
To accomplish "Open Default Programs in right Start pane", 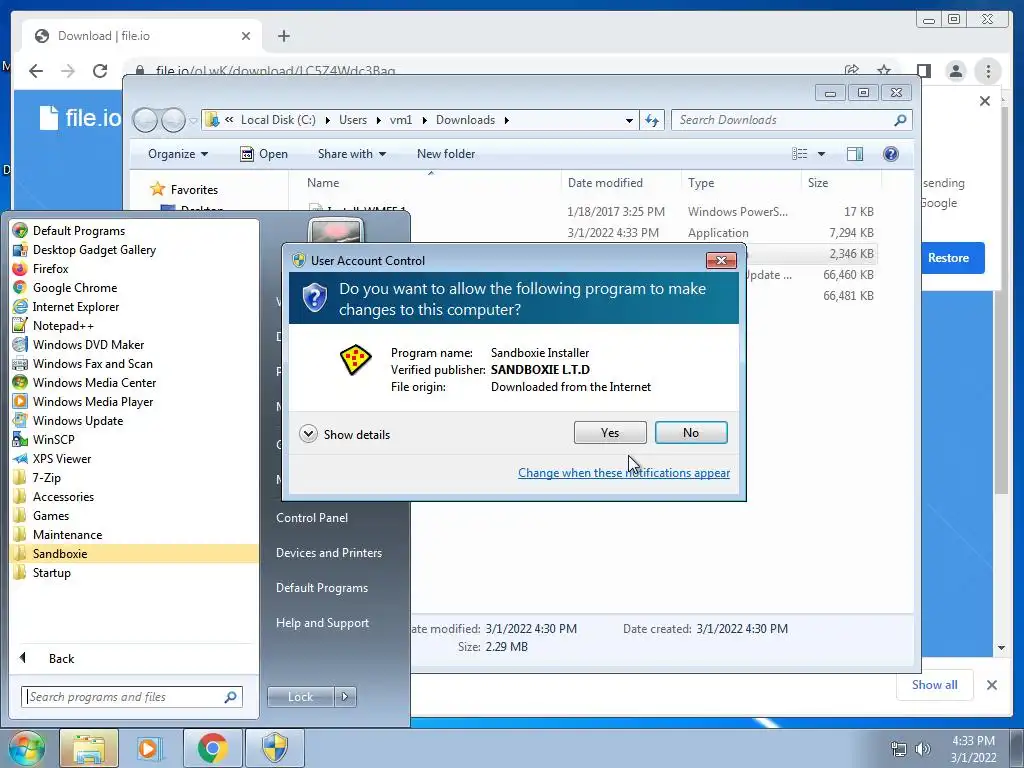I will point(321,588).
